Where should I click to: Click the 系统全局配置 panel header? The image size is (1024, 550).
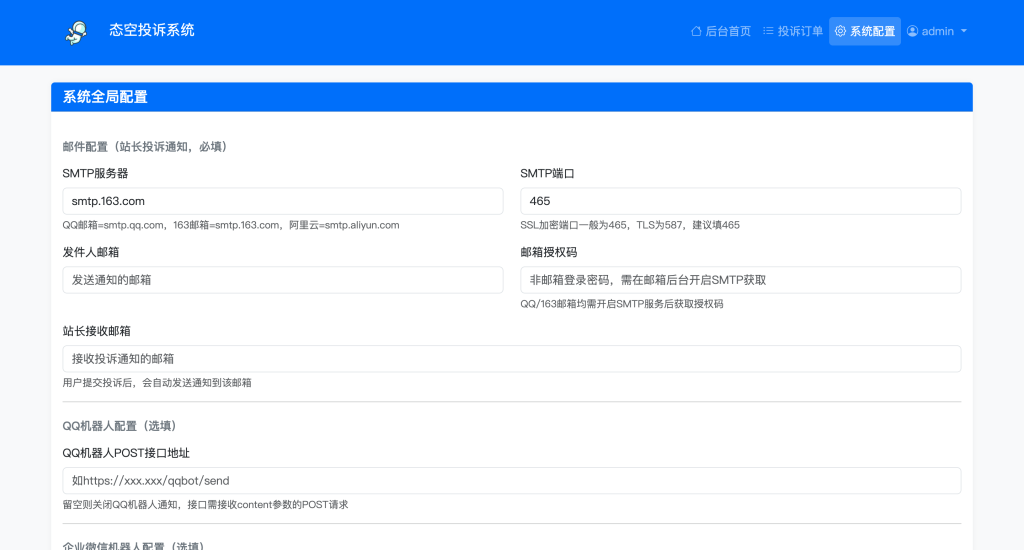pos(512,97)
